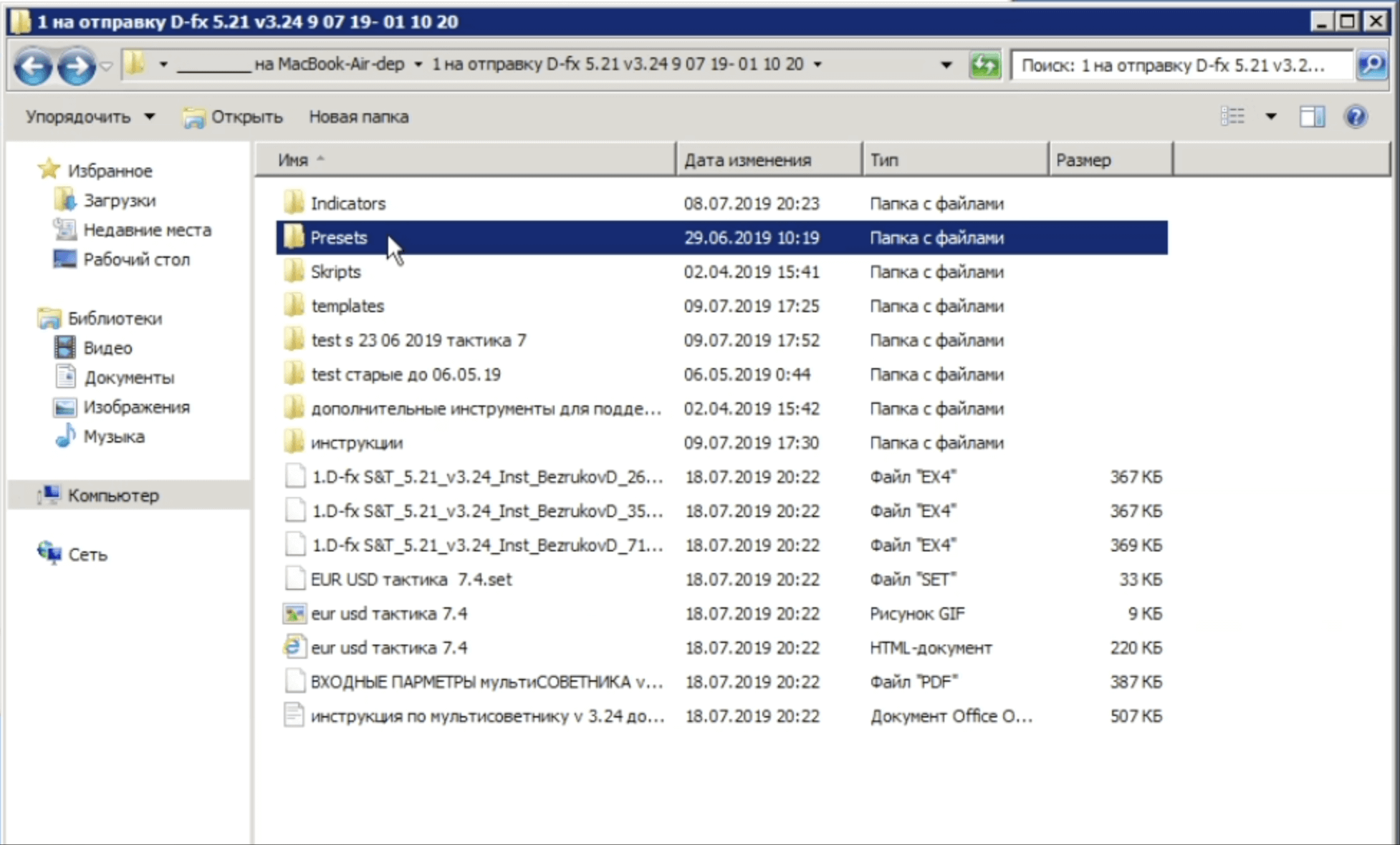Screen dimensions: 1400x845
Task: Click the Back navigation arrow
Action: 33,66
